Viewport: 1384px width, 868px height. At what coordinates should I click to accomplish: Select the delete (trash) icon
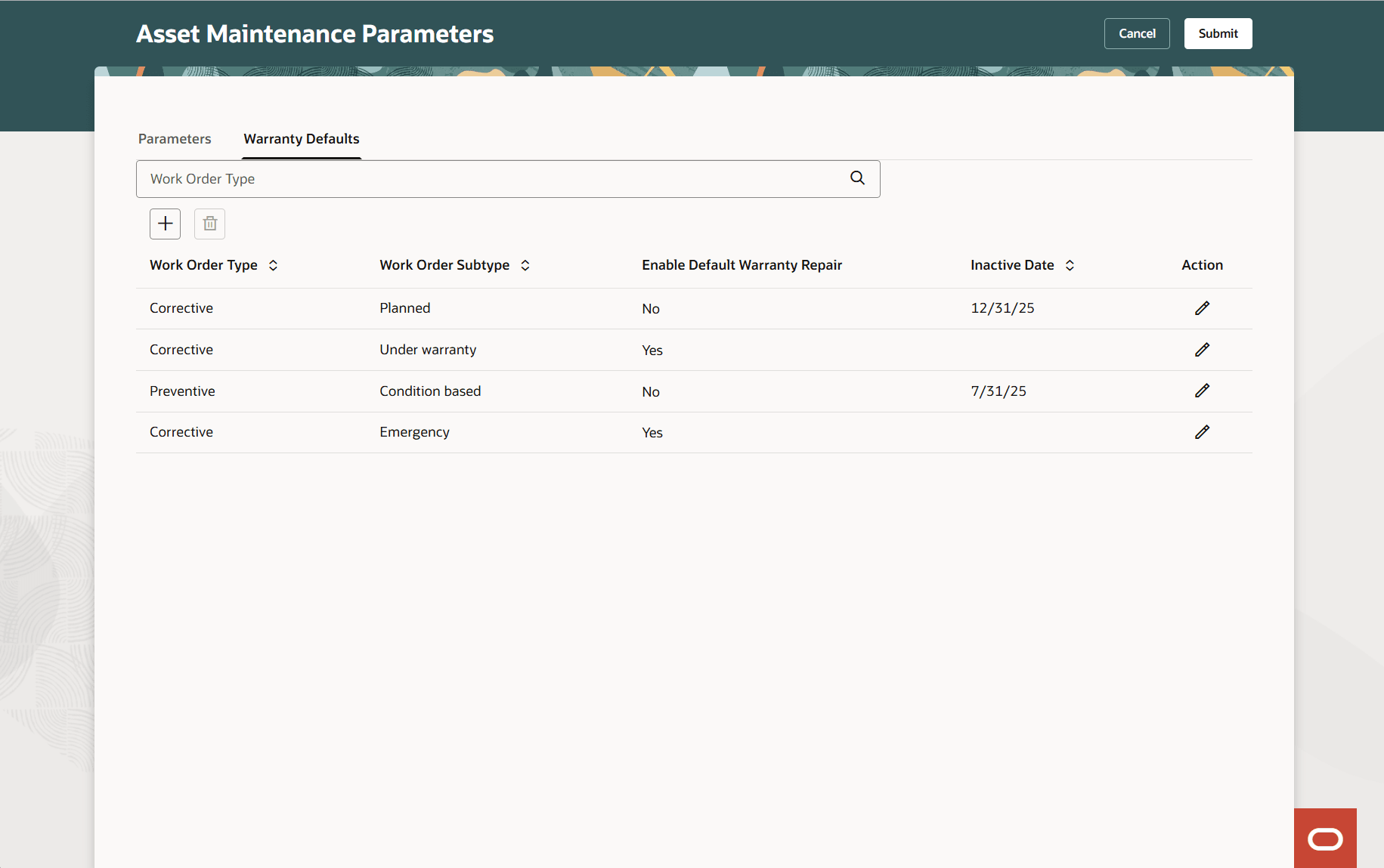click(209, 224)
